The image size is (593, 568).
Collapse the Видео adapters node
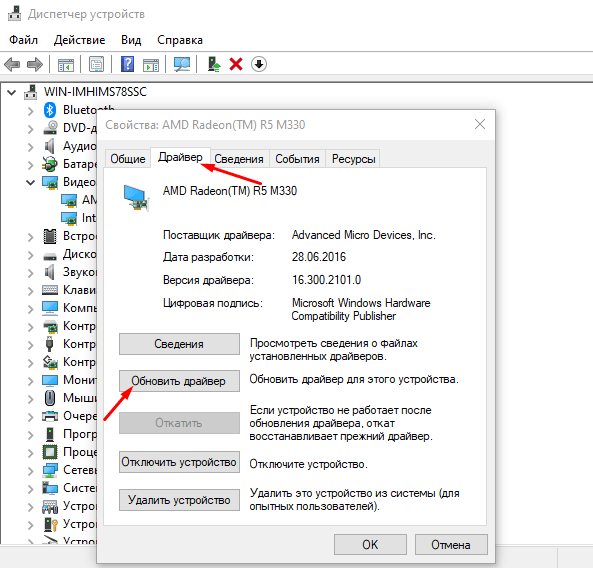(x=30, y=183)
